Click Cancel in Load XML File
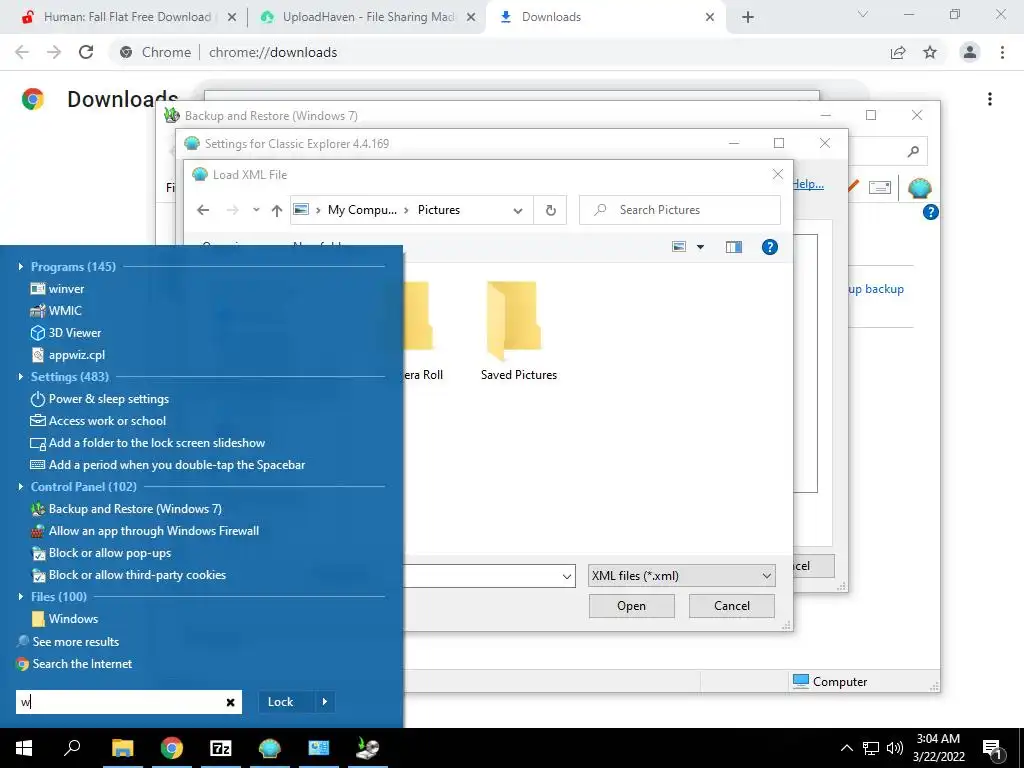 coord(732,606)
